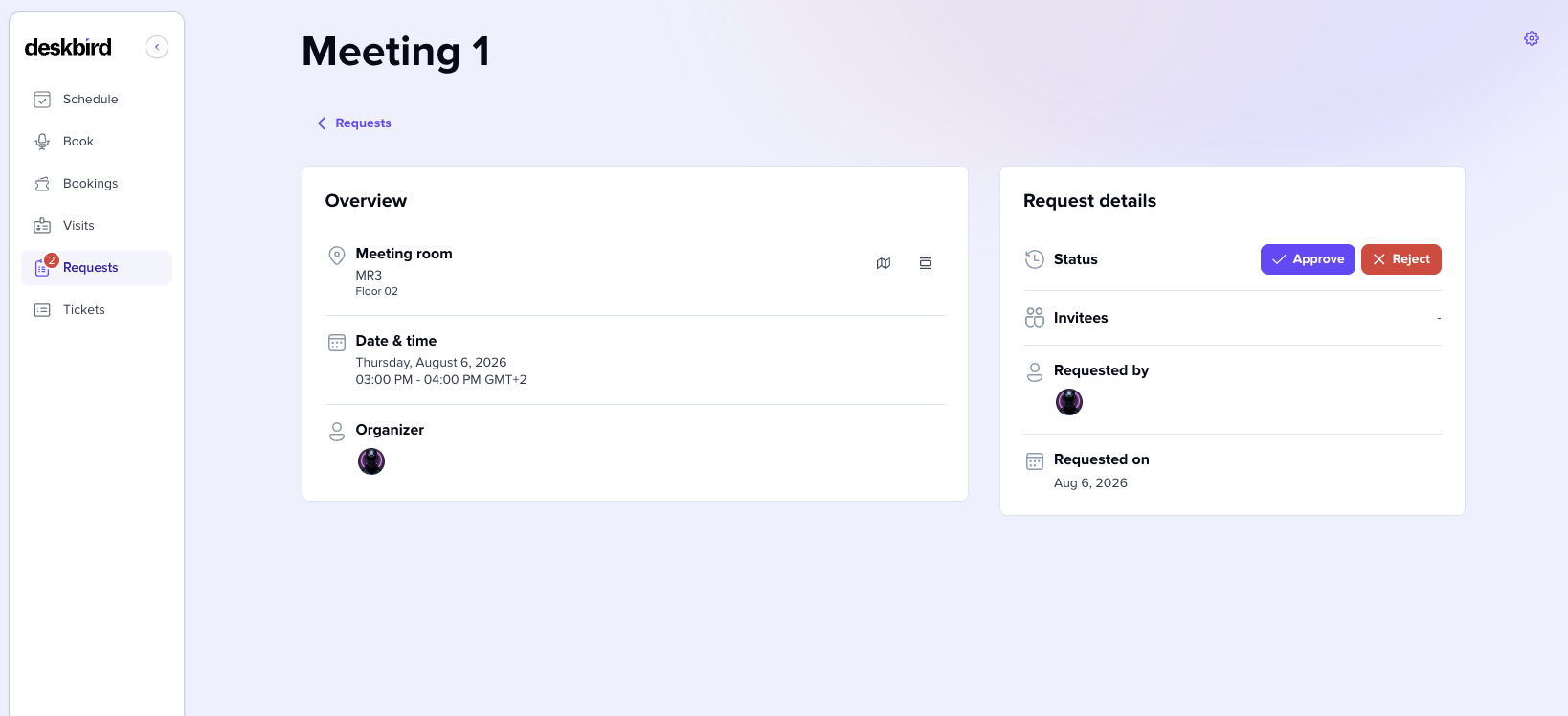Click the back chevron beside Requests
Screen dimensions: 1568x716
pos(322,123)
